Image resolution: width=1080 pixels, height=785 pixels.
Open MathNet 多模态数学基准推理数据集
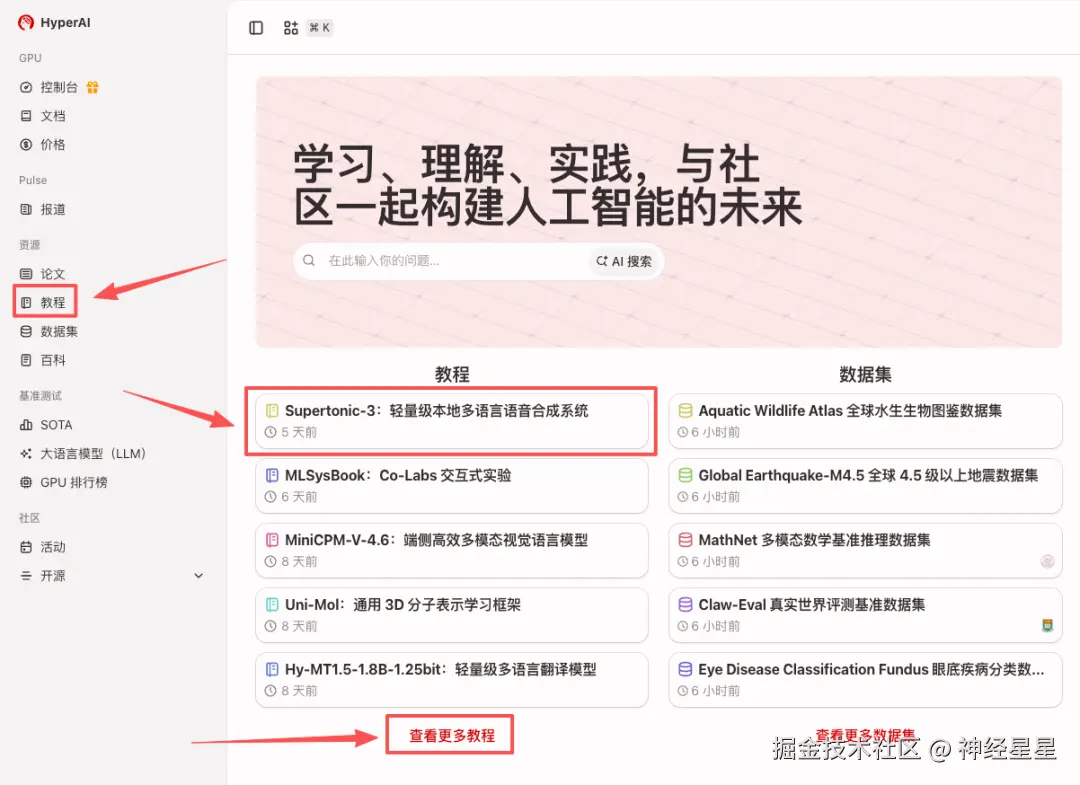865,550
